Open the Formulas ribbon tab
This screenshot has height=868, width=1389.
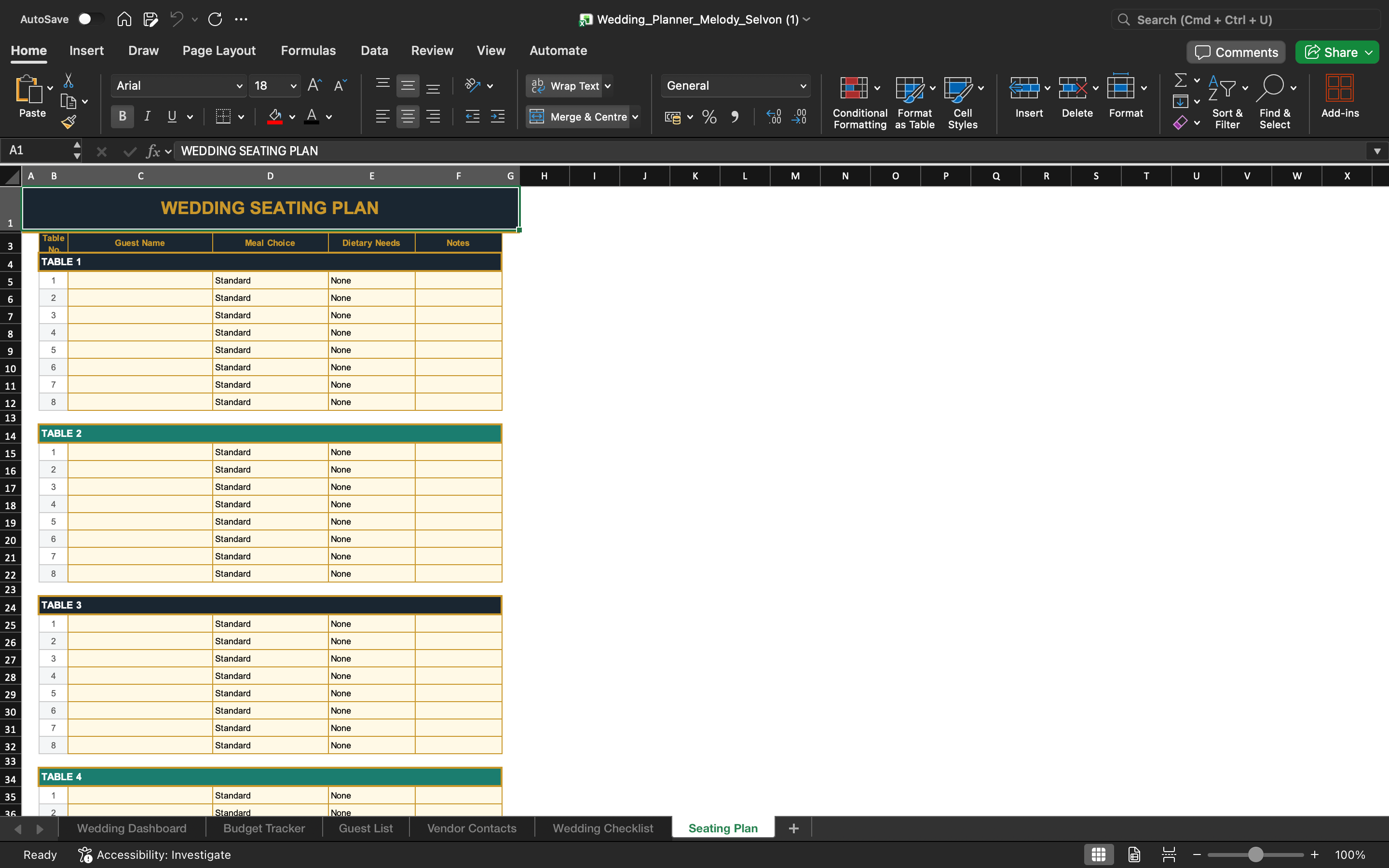pos(308,51)
